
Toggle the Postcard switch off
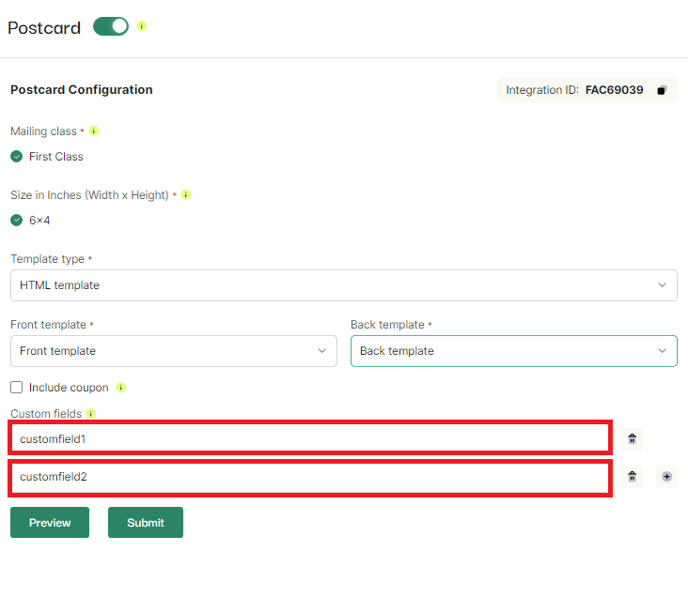tap(111, 26)
